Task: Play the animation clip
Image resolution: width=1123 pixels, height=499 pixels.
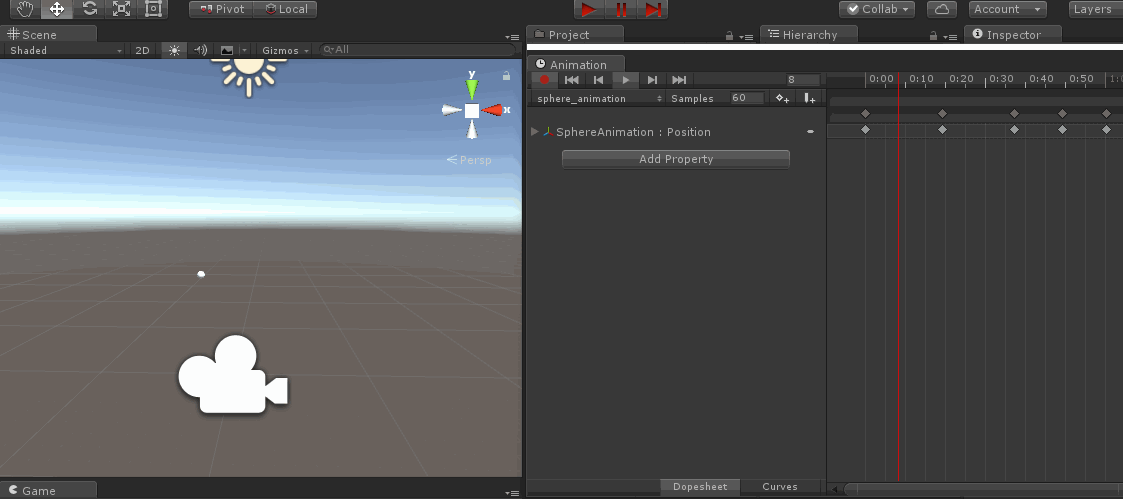Action: click(626, 80)
